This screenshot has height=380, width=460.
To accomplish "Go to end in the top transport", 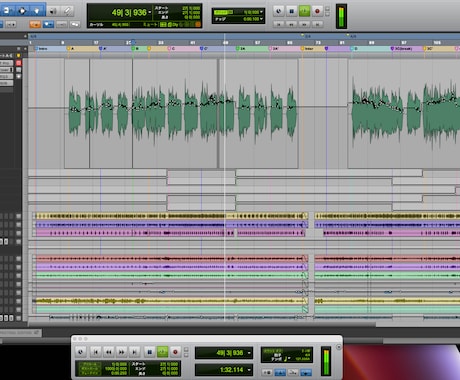I will 317,24.
